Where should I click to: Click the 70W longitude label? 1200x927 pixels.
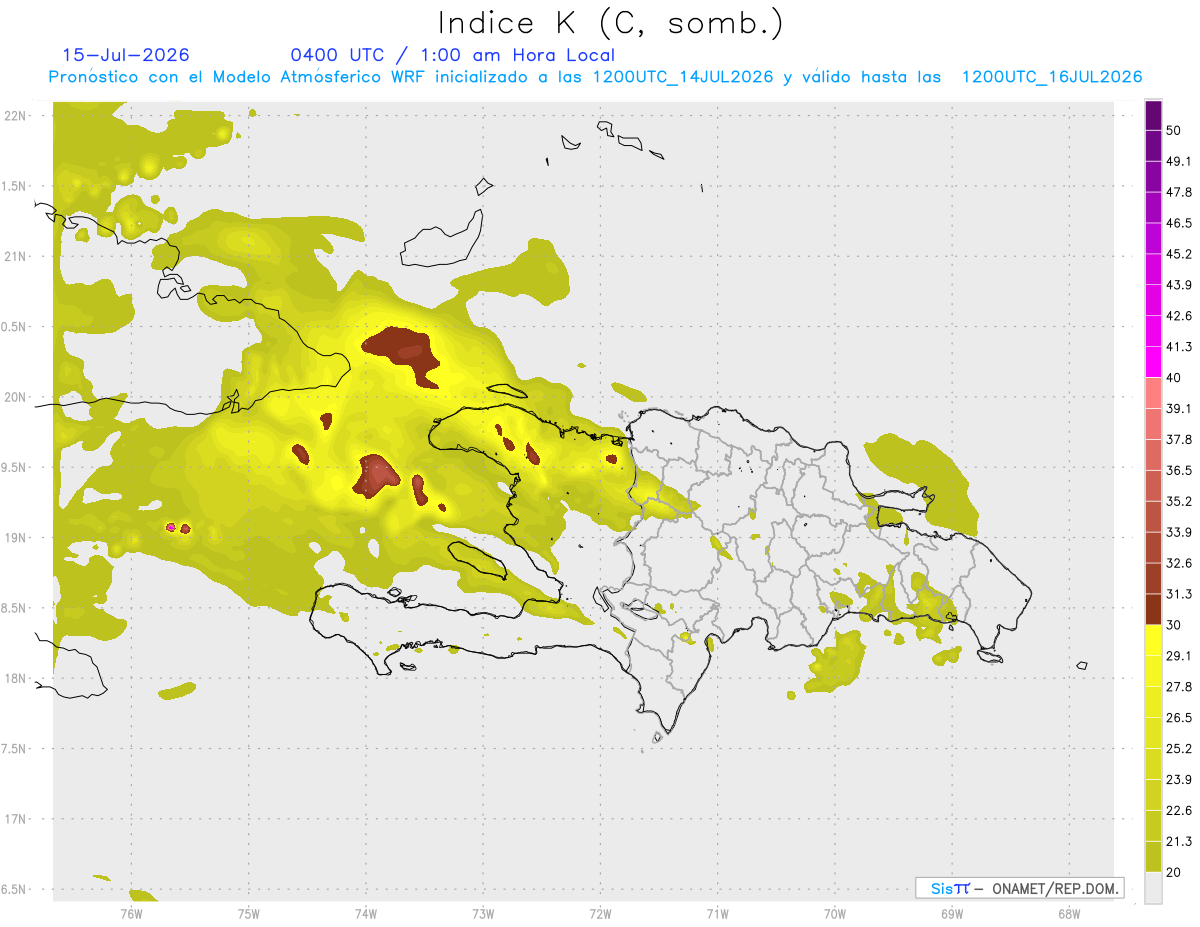pyautogui.click(x=834, y=913)
